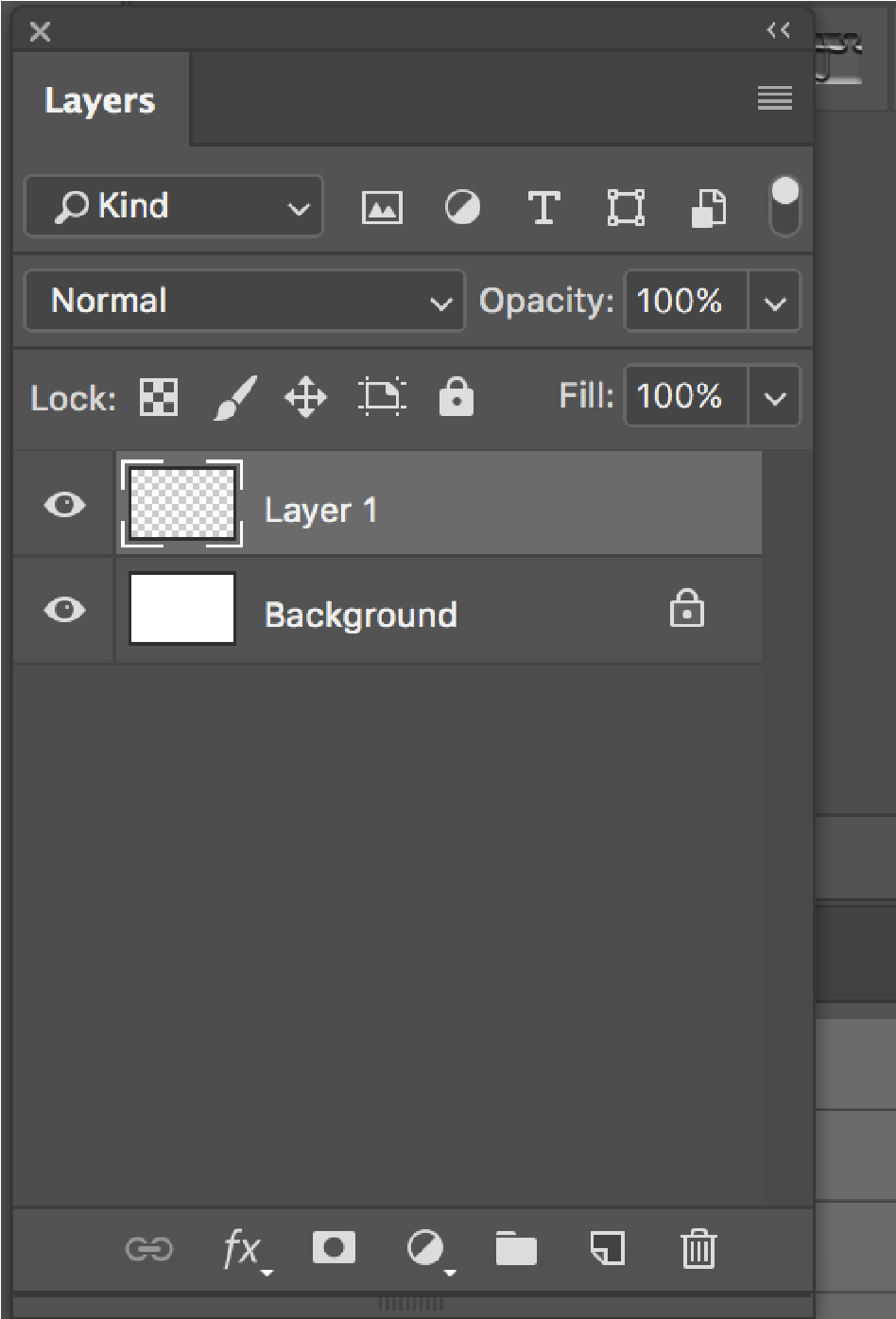The height and width of the screenshot is (1319, 896).
Task: Add a layer mask
Action: coord(334,1248)
